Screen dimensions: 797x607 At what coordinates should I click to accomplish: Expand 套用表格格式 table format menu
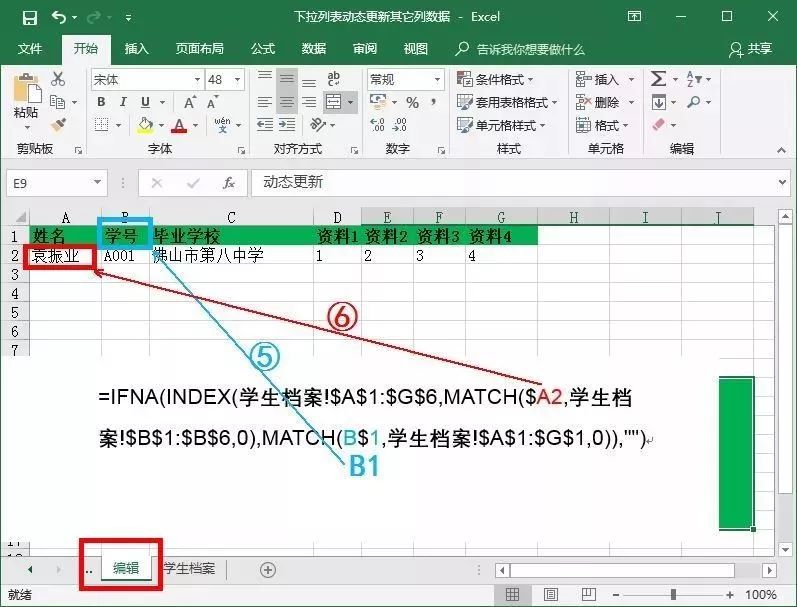tap(507, 102)
